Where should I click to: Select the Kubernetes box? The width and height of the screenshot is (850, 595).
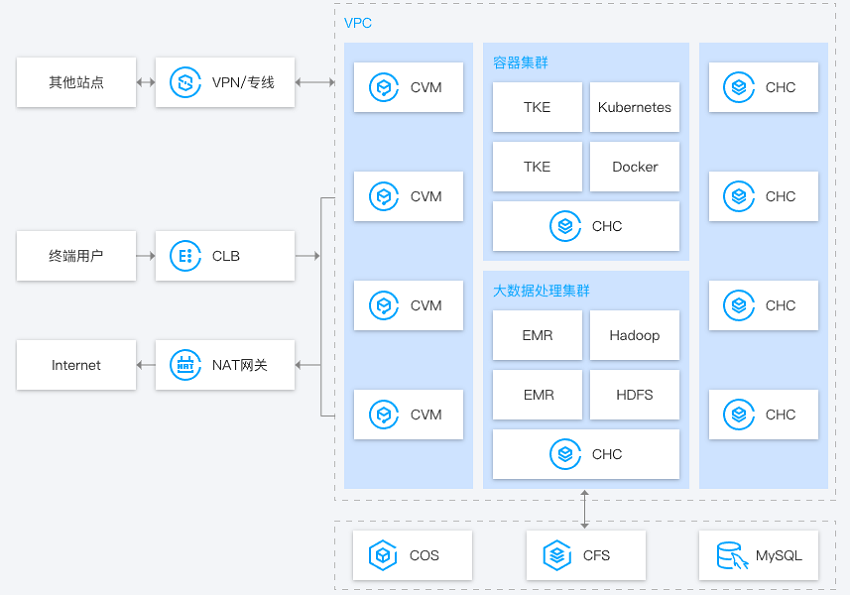tap(634, 107)
